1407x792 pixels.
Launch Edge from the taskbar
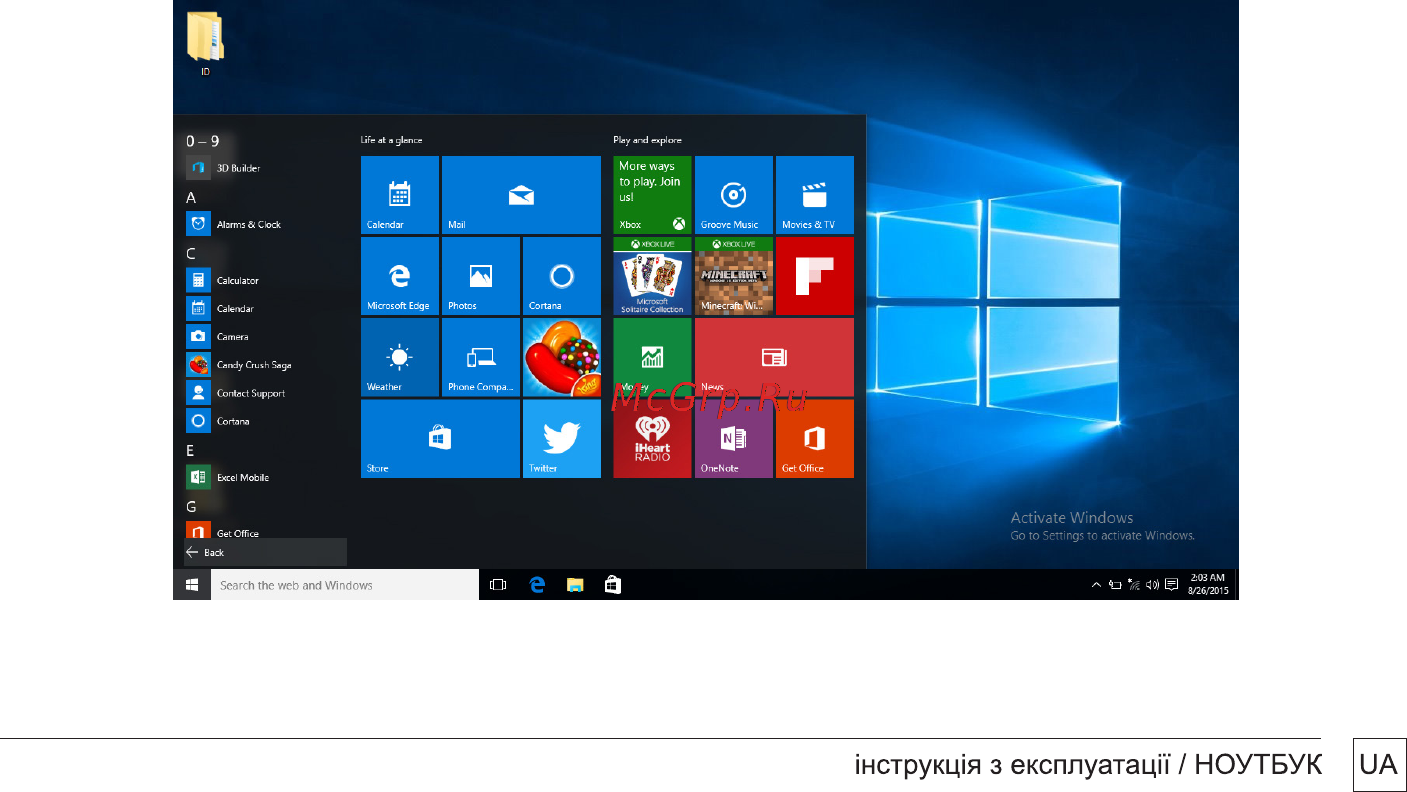coord(537,585)
